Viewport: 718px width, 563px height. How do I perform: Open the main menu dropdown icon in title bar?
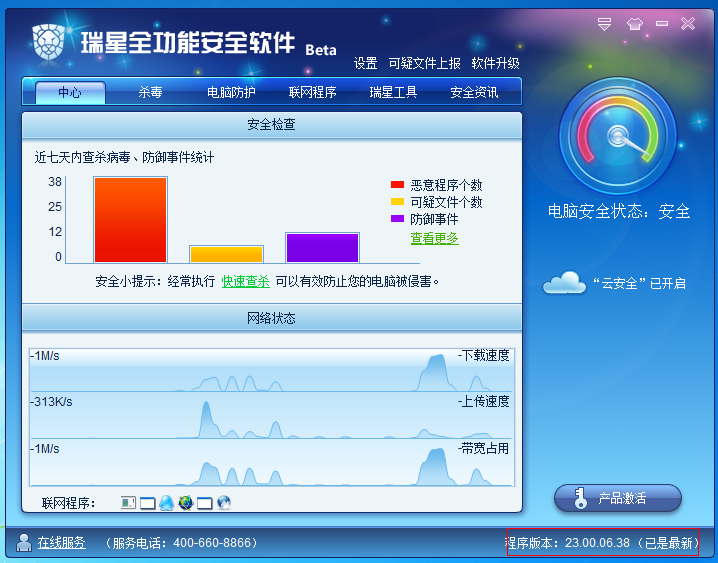(604, 24)
